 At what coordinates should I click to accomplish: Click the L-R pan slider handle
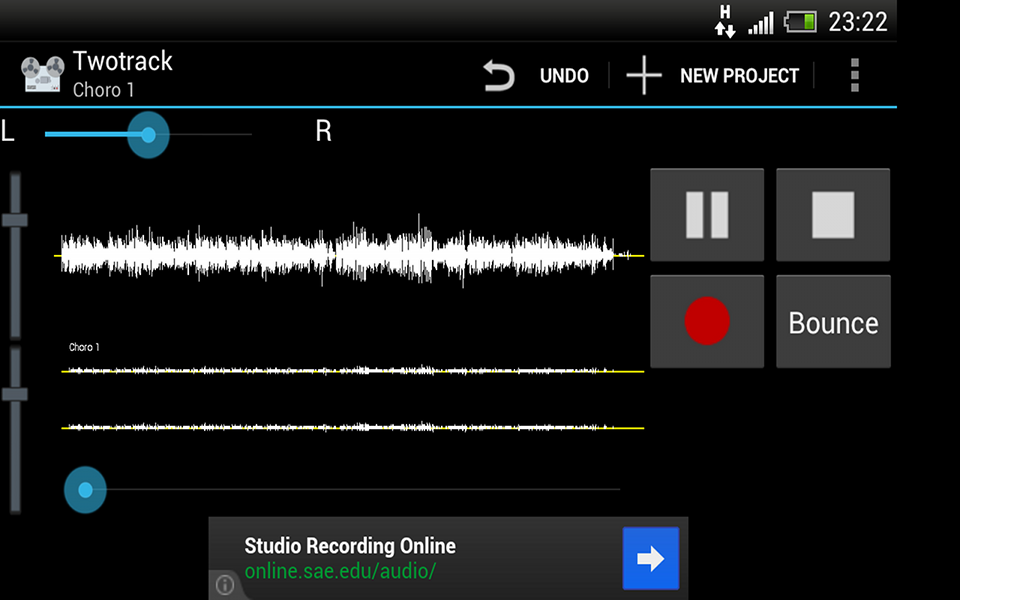pyautogui.click(x=148, y=134)
